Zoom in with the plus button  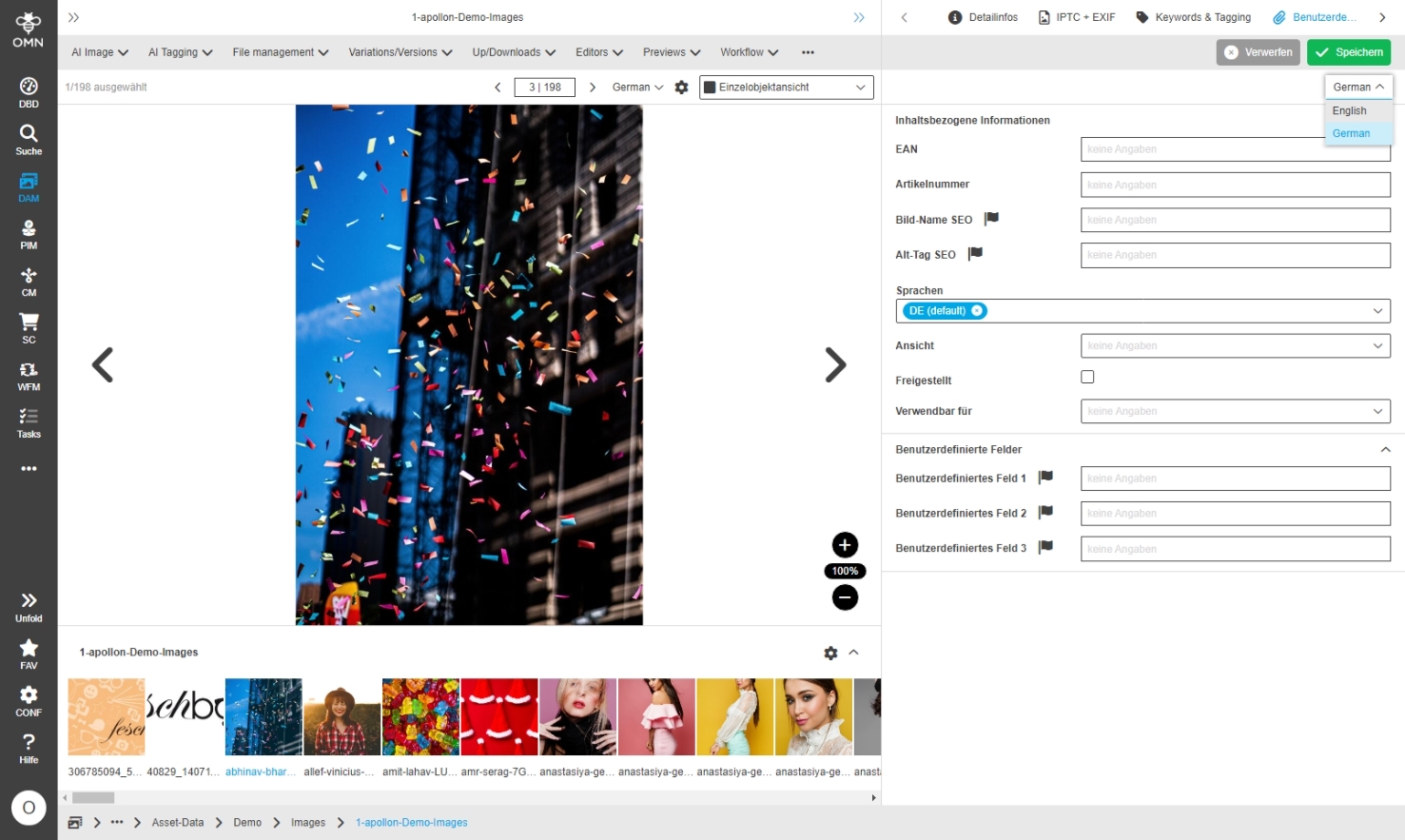(x=845, y=545)
